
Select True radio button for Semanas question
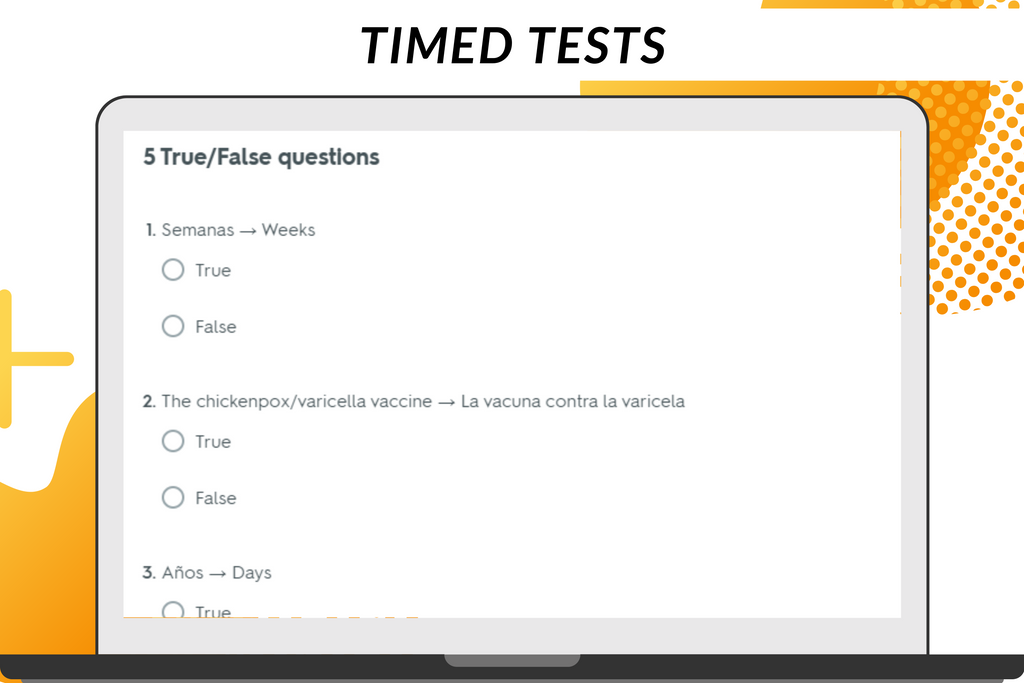point(173,270)
